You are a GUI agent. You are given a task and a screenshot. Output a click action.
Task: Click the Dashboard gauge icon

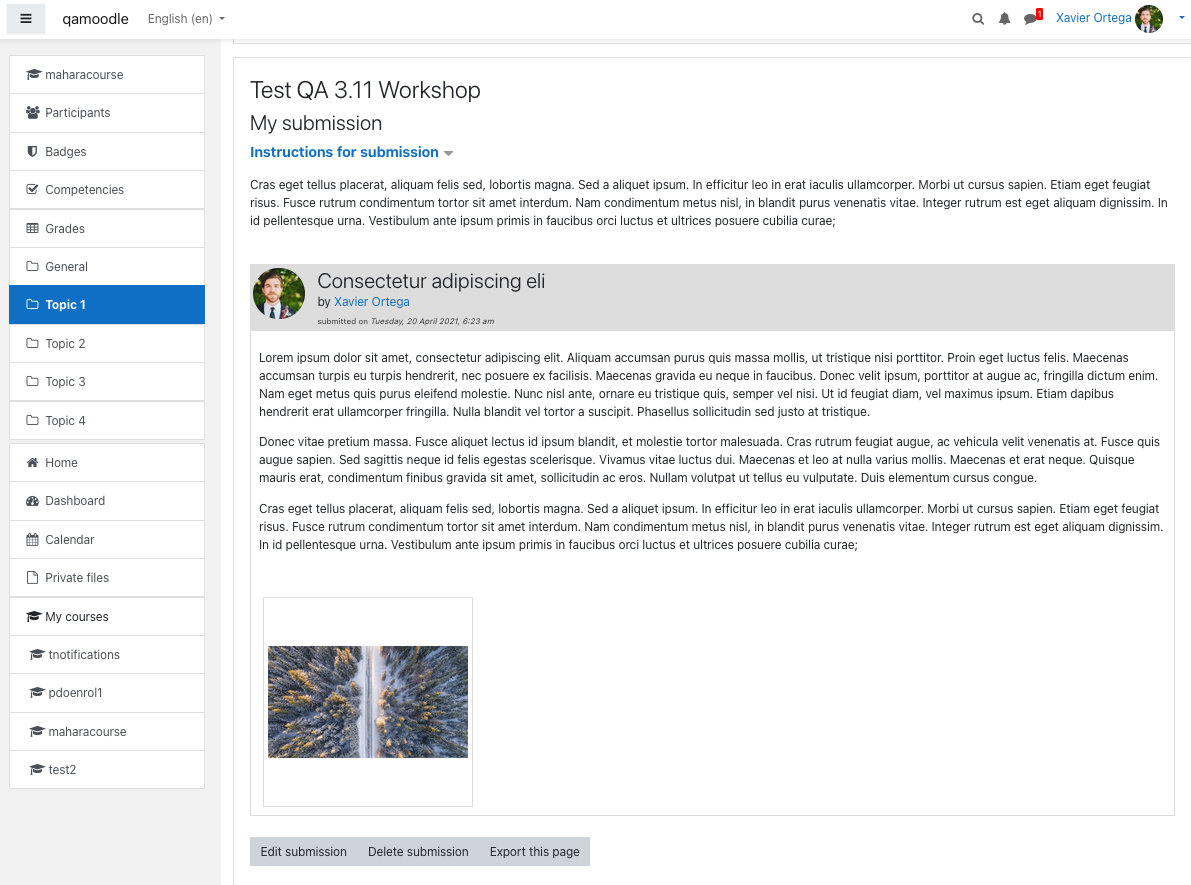(32, 501)
